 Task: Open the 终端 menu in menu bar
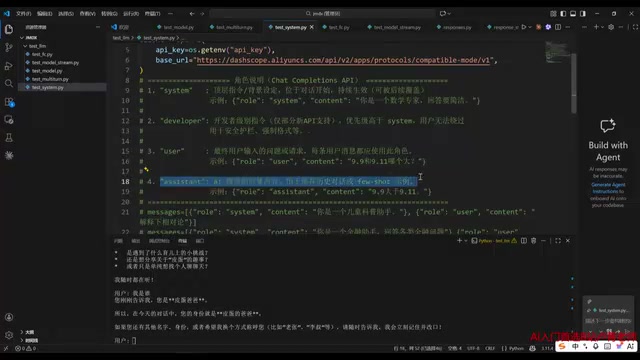click(152, 13)
